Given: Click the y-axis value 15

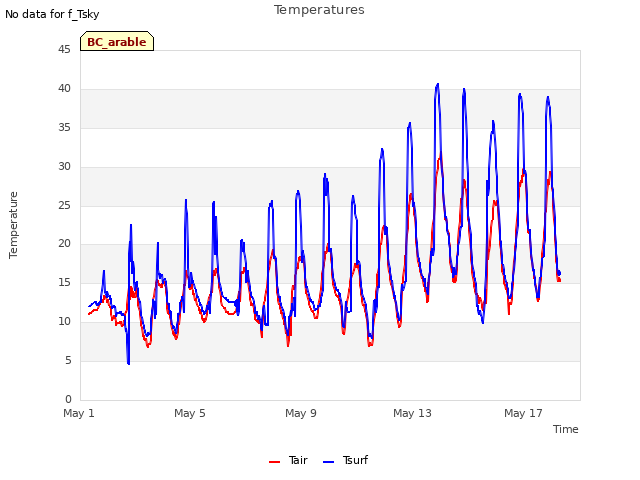Looking at the screenshot, I should coord(64,282).
